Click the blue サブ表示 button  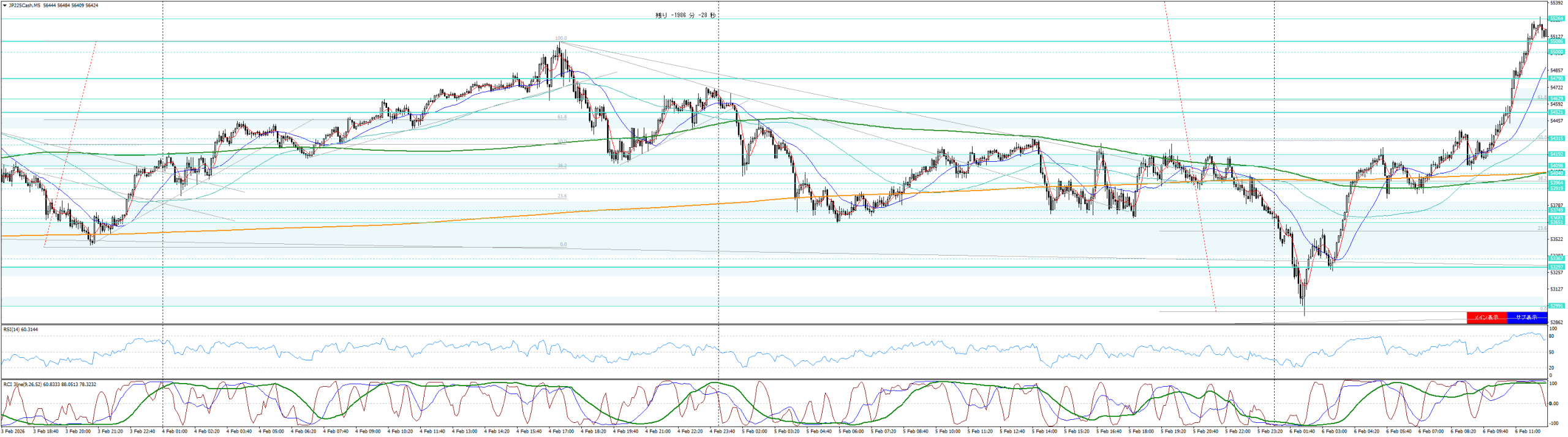coord(1526,317)
